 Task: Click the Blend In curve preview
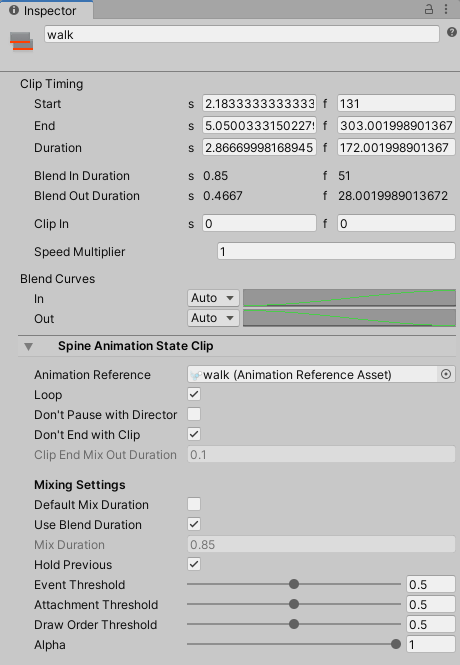(x=349, y=298)
